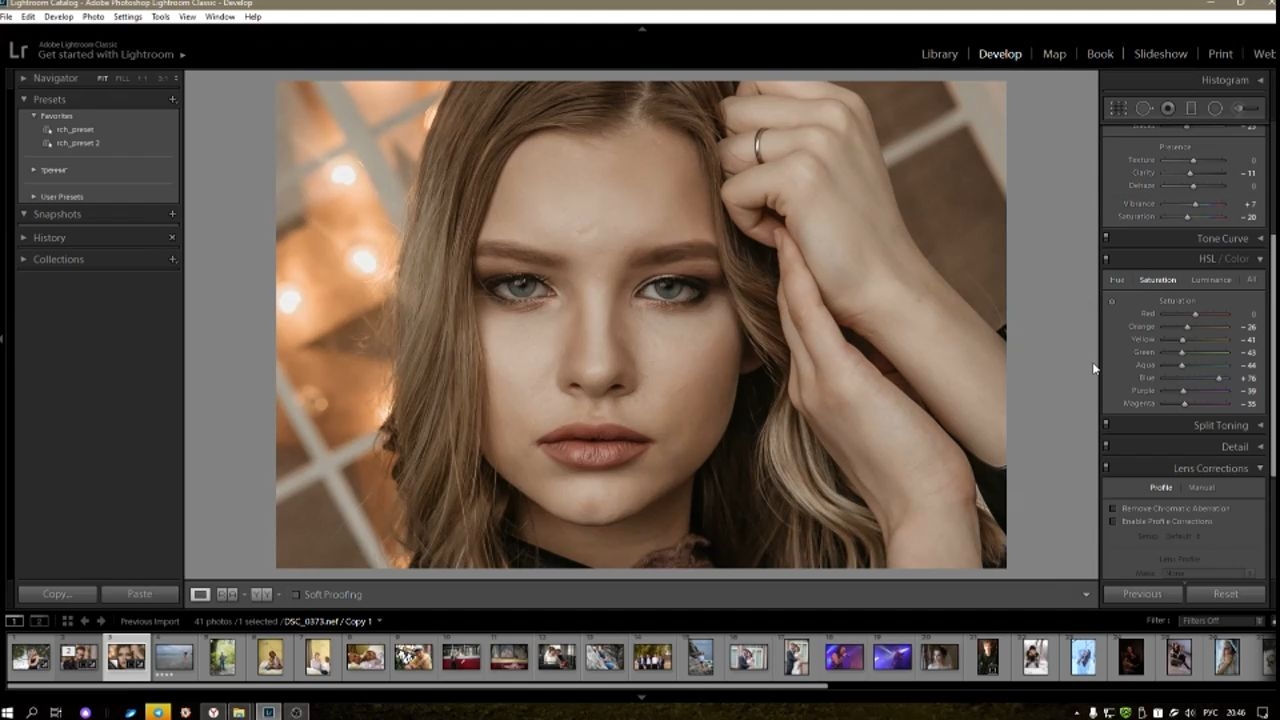Collapse the Favorites preset group
The height and width of the screenshot is (720, 1280).
[x=34, y=116]
